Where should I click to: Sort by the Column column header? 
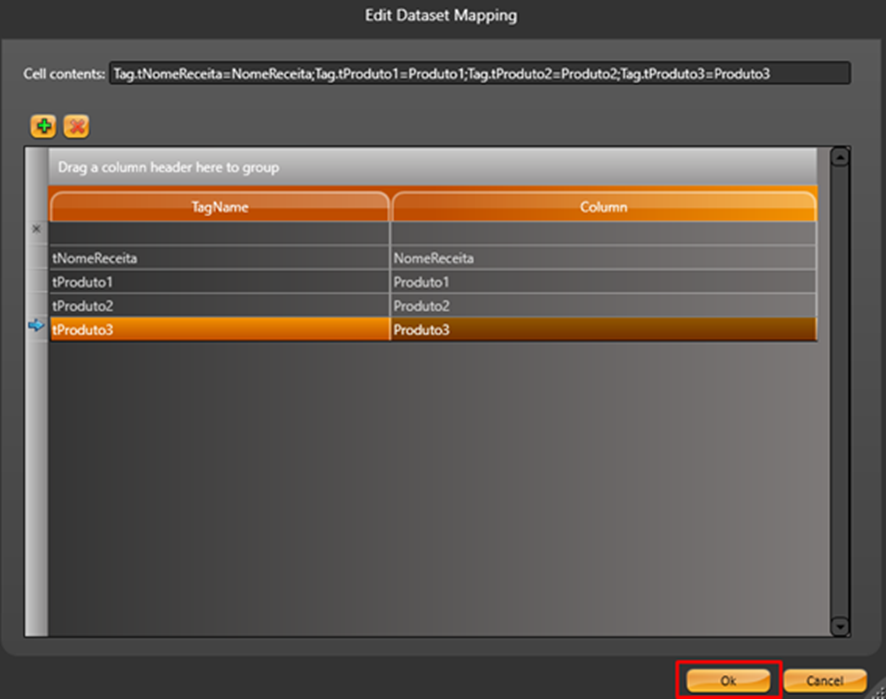pos(604,207)
